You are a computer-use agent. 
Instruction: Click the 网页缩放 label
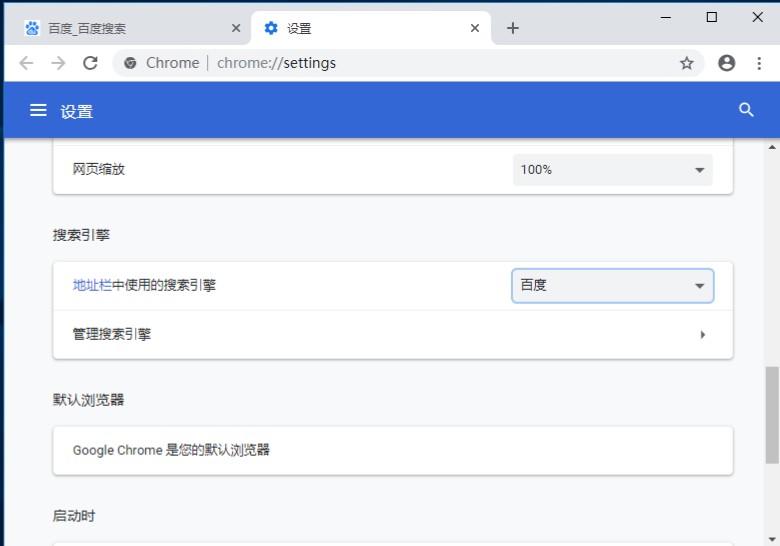click(98, 169)
